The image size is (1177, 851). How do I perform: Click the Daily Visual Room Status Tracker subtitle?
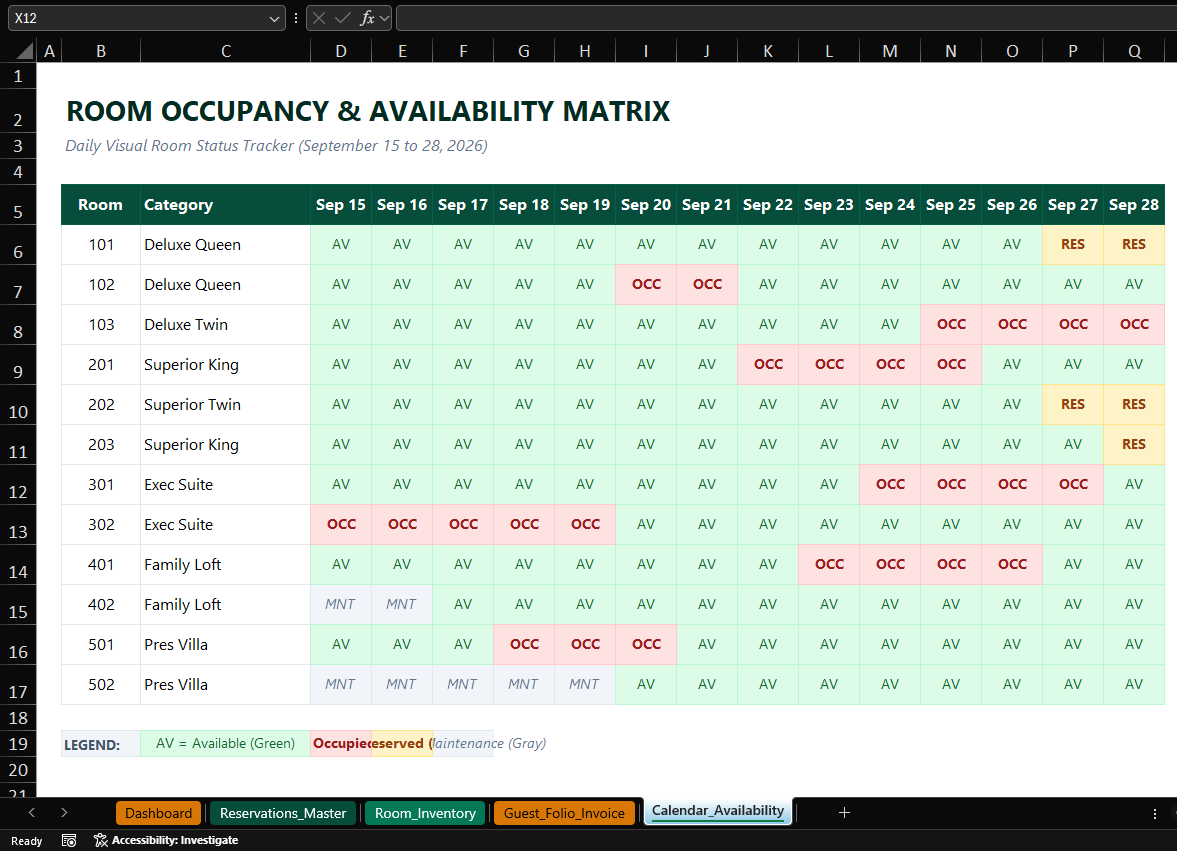[x=276, y=146]
